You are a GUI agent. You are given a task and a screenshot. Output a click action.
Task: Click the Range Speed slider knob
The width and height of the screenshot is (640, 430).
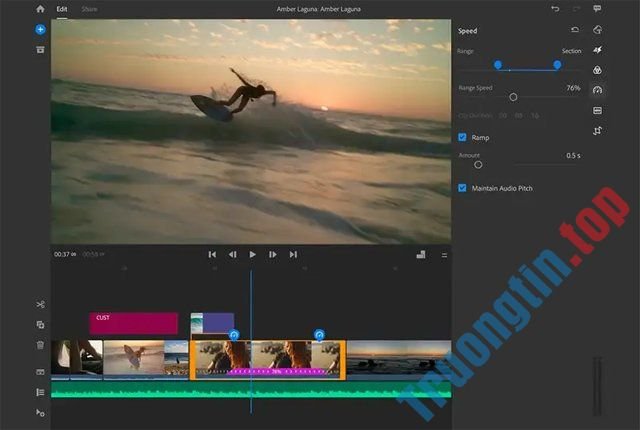click(x=513, y=97)
